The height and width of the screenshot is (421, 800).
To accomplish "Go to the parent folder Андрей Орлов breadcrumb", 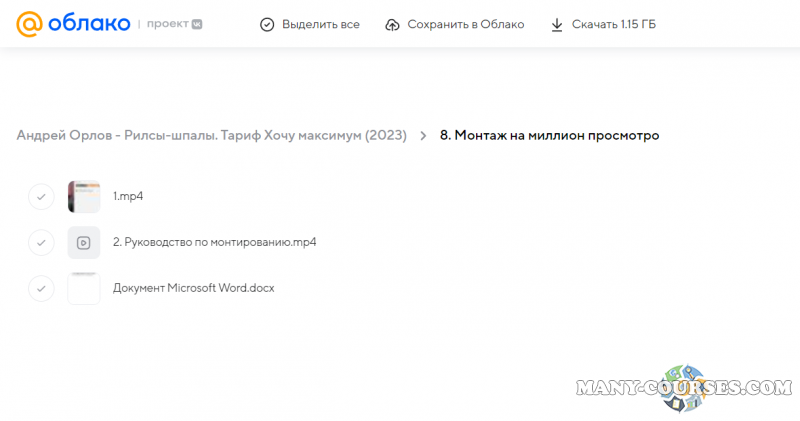I will pyautogui.click(x=211, y=136).
